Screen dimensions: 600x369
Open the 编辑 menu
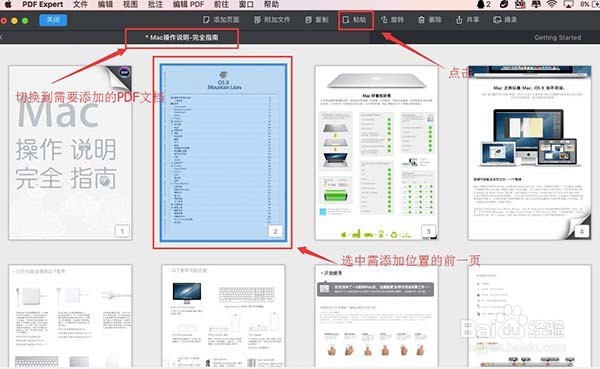(105, 4)
